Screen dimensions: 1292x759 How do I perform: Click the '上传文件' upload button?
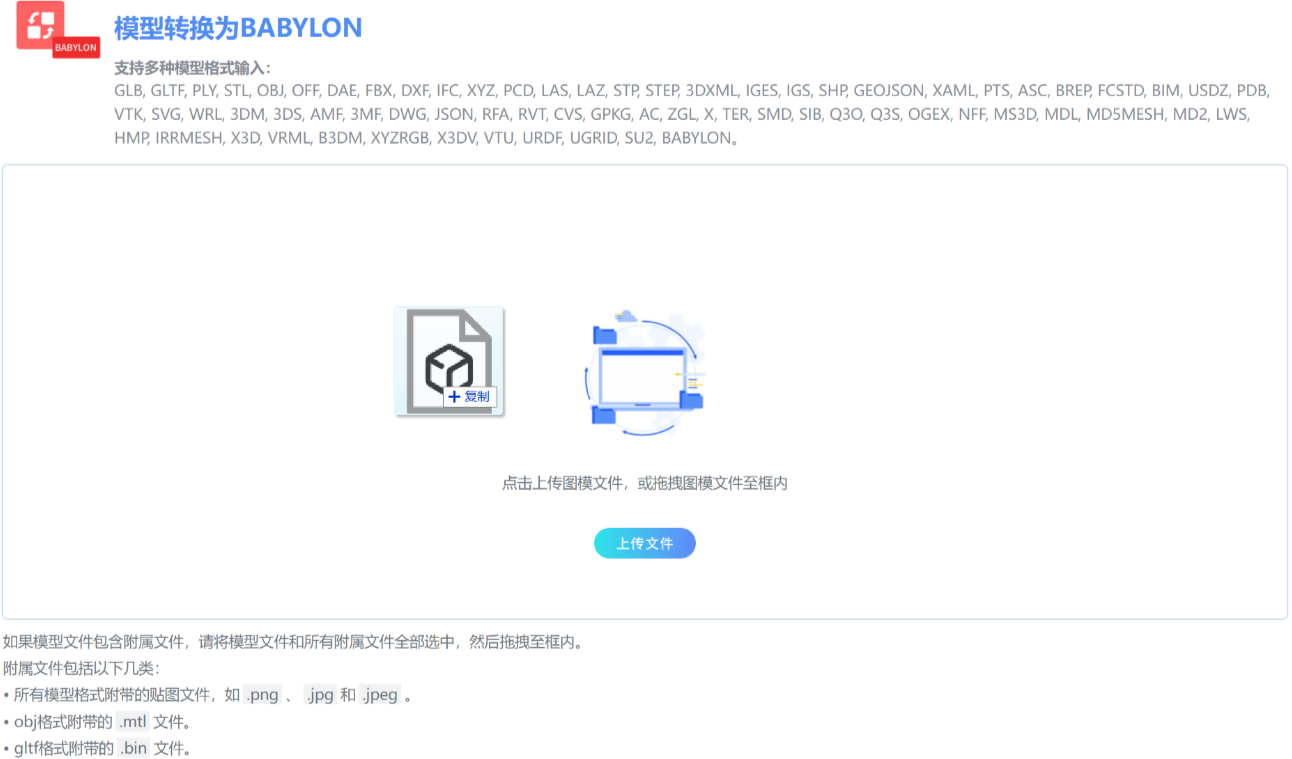[645, 543]
